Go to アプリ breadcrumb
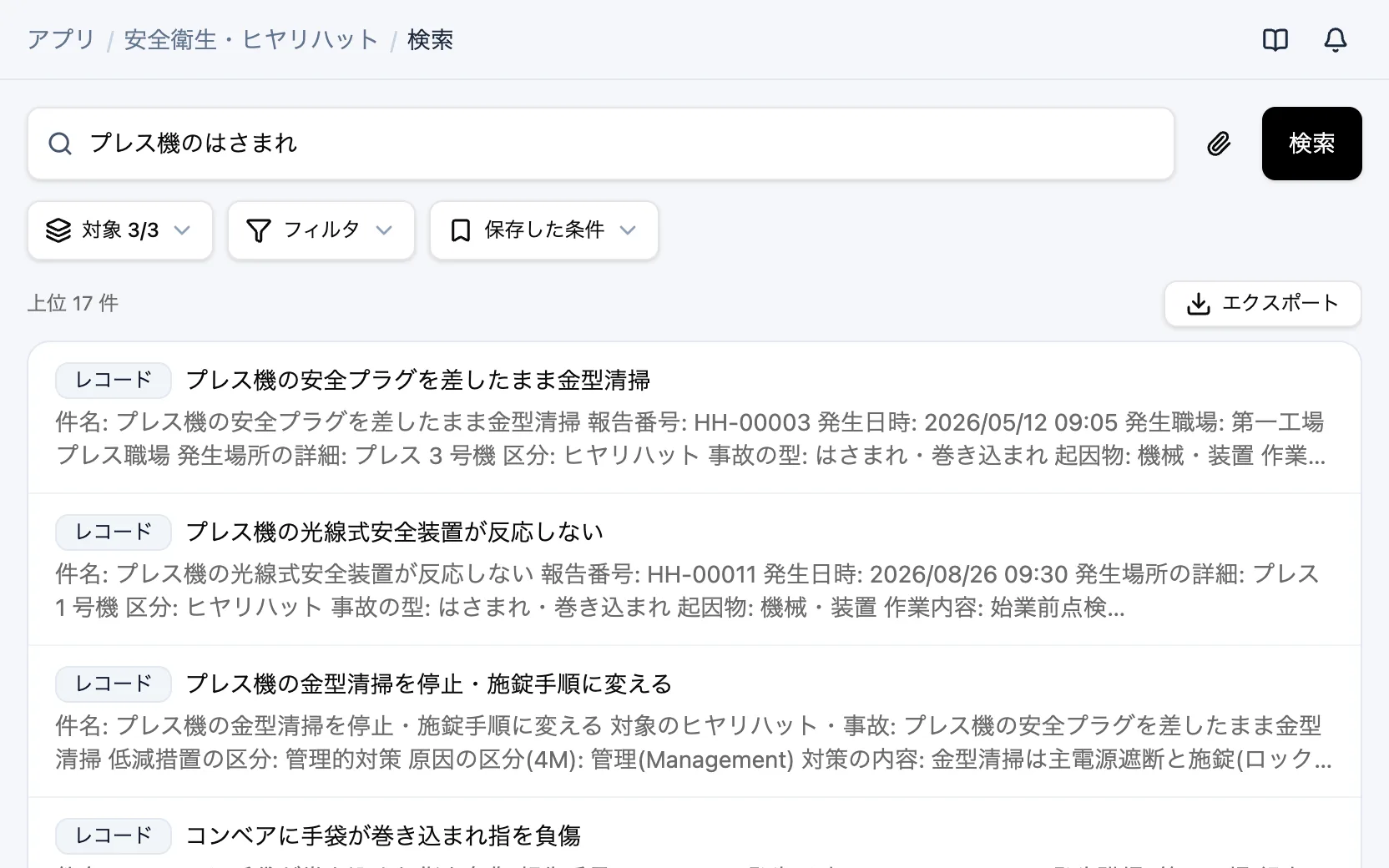1389x868 pixels. [x=61, y=40]
